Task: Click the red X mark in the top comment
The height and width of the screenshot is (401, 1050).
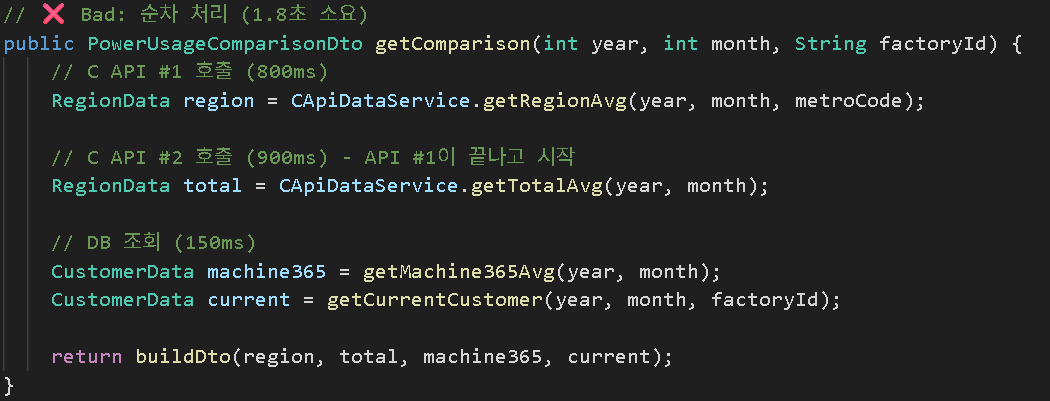Action: coord(51,16)
